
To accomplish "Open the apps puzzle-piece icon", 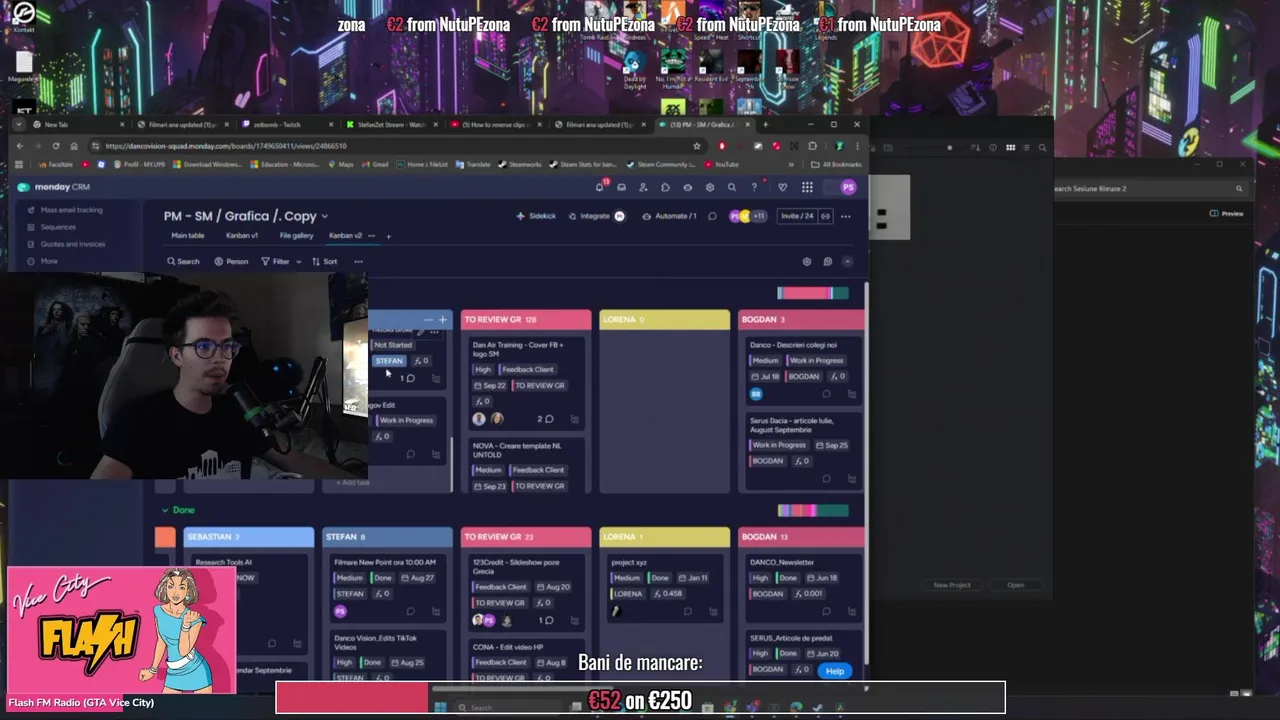I will click(665, 187).
